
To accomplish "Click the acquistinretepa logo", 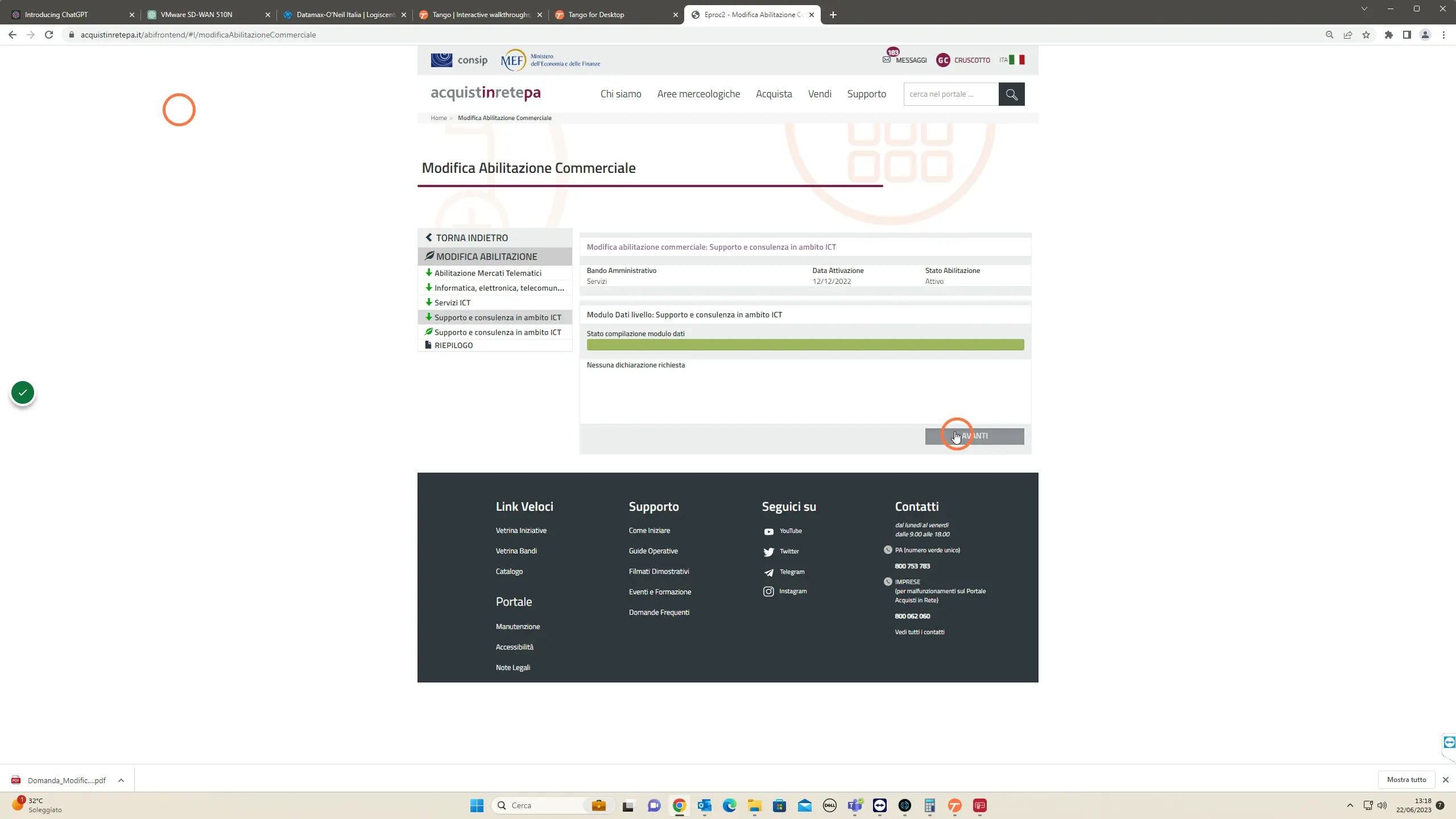I will [485, 93].
